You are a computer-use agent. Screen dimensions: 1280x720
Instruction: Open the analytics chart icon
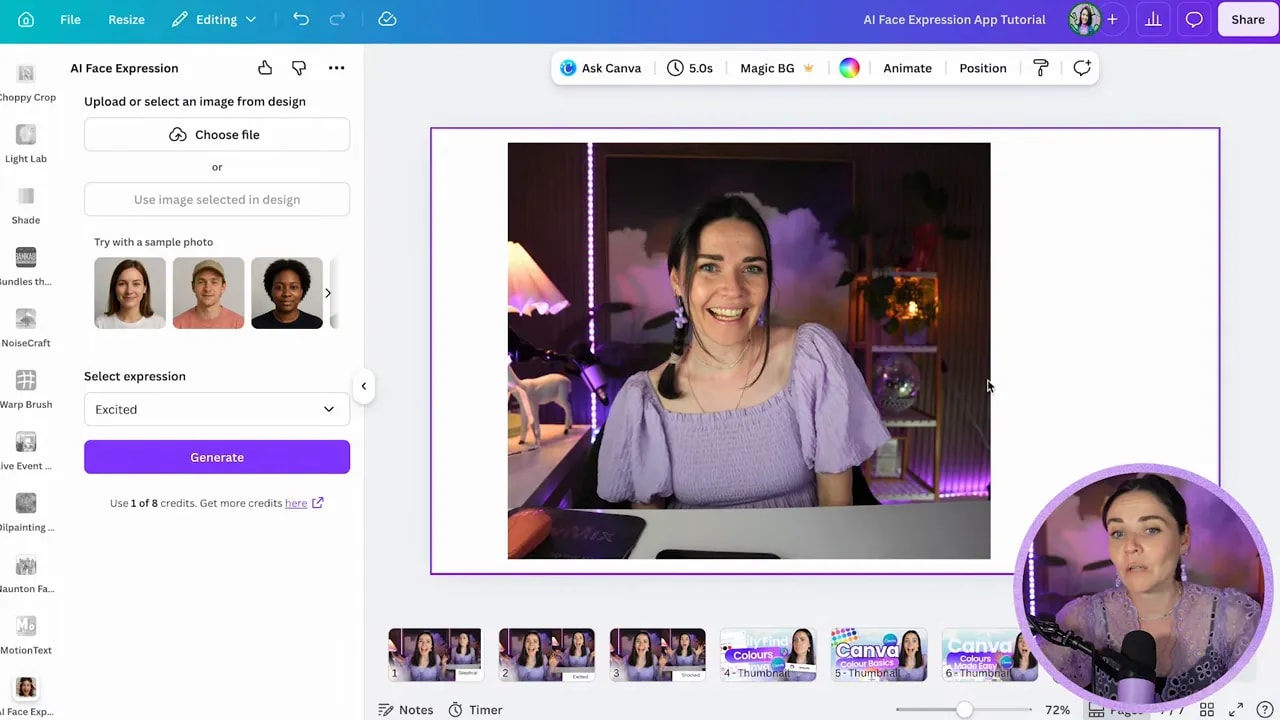(1153, 19)
